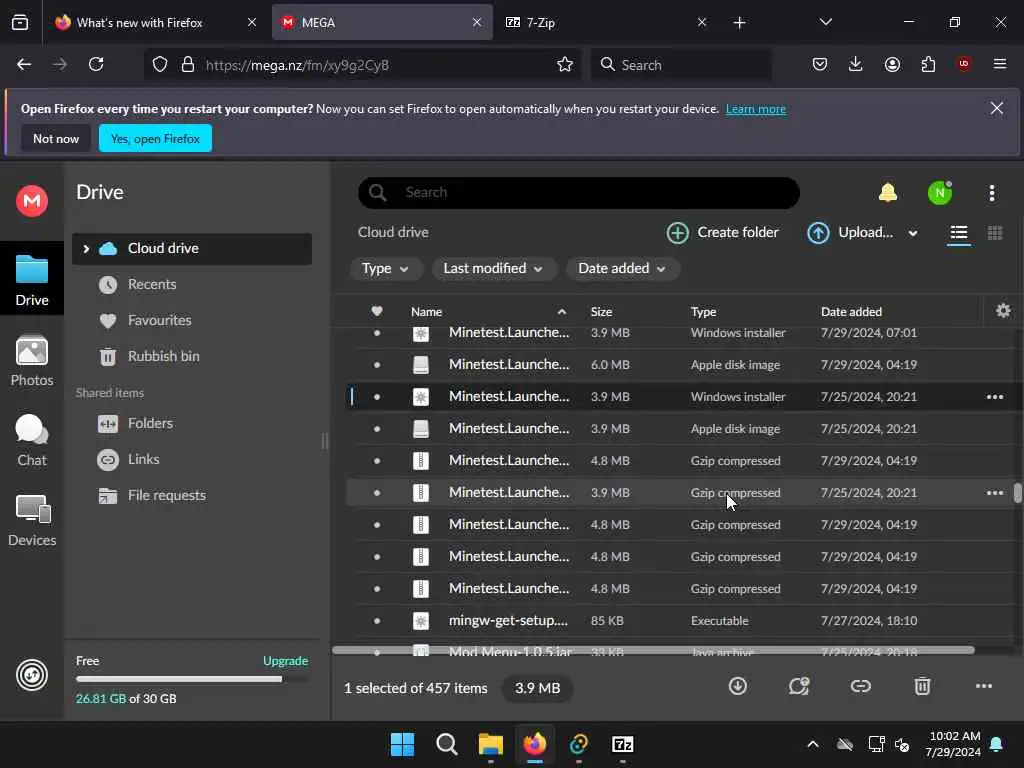This screenshot has width=1024, height=768.
Task: Open the Firefox hamburger menu
Action: tap(1000, 64)
